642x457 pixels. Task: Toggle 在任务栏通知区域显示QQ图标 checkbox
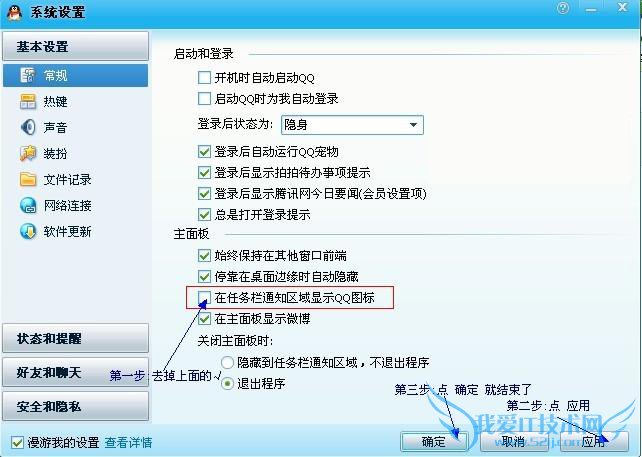[x=204, y=298]
